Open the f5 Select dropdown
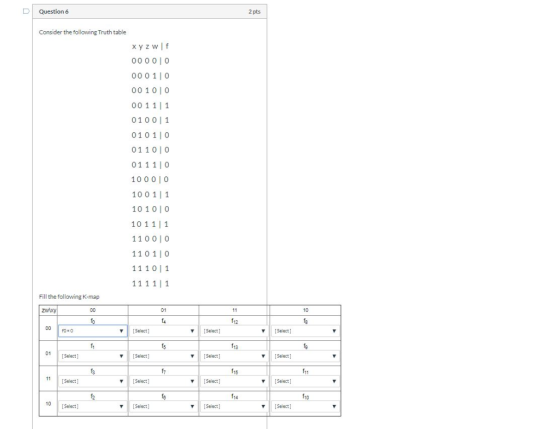This screenshot has width=560, height=429. pyautogui.click(x=164, y=356)
